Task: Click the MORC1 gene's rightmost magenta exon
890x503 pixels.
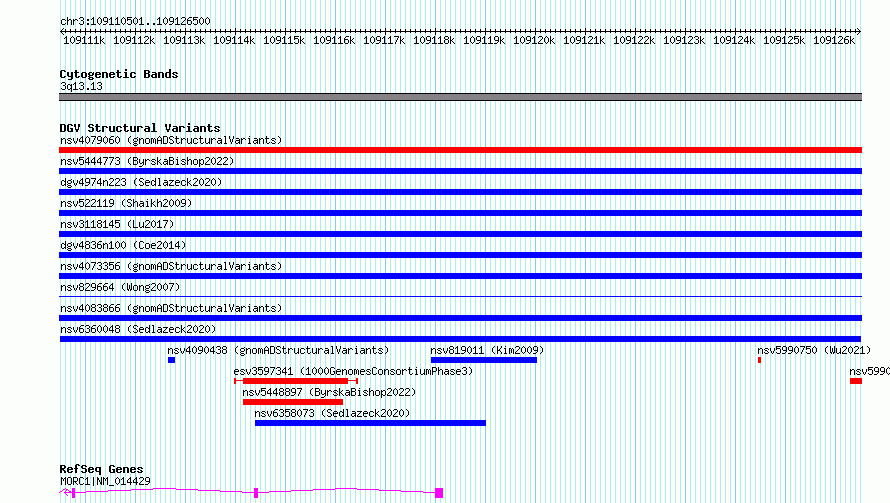Action: pyautogui.click(x=439, y=493)
